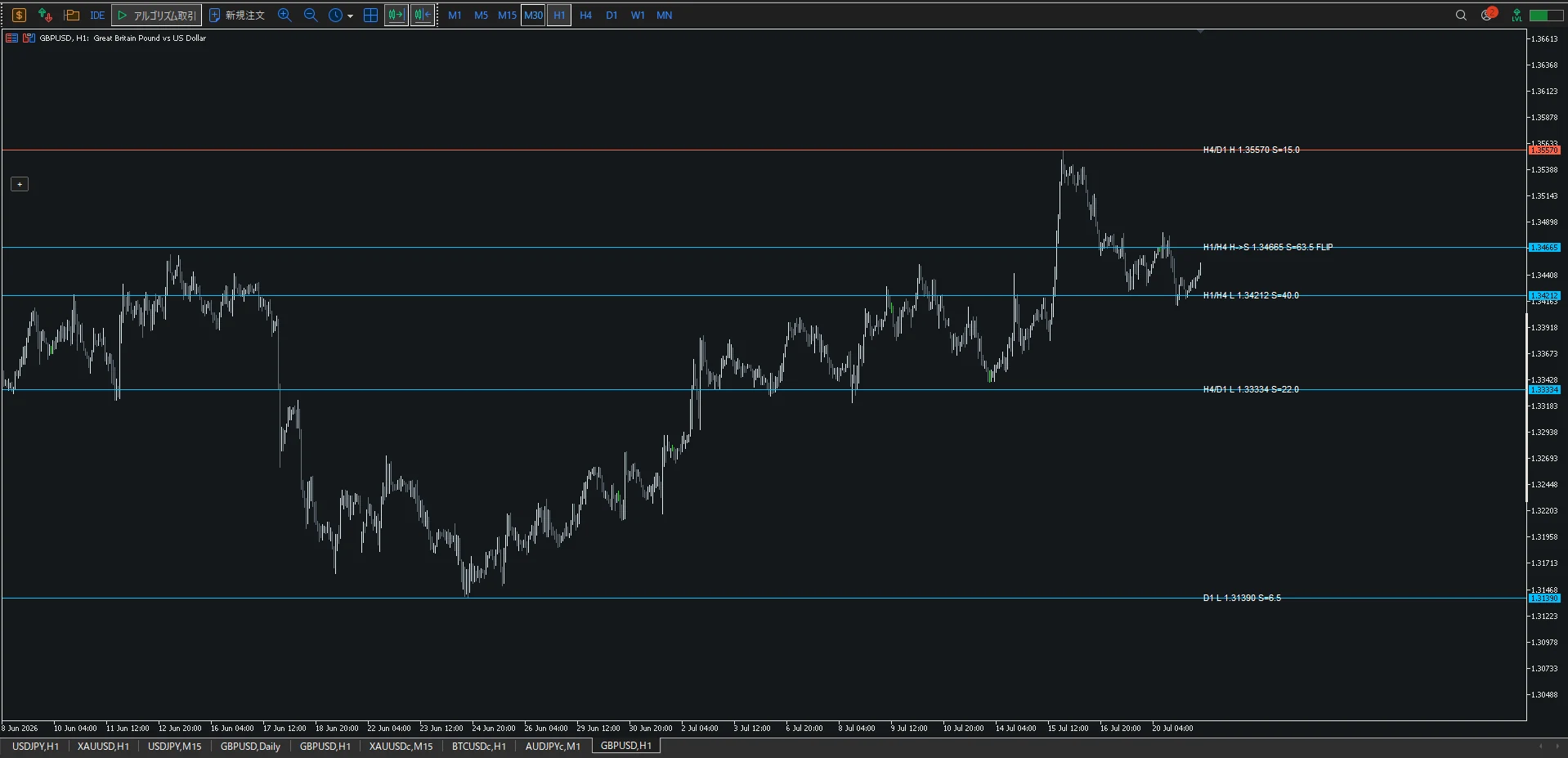Open the BTCUSDc,H1 chart tab
Viewport: 1568px width, 758px height.
[478, 746]
